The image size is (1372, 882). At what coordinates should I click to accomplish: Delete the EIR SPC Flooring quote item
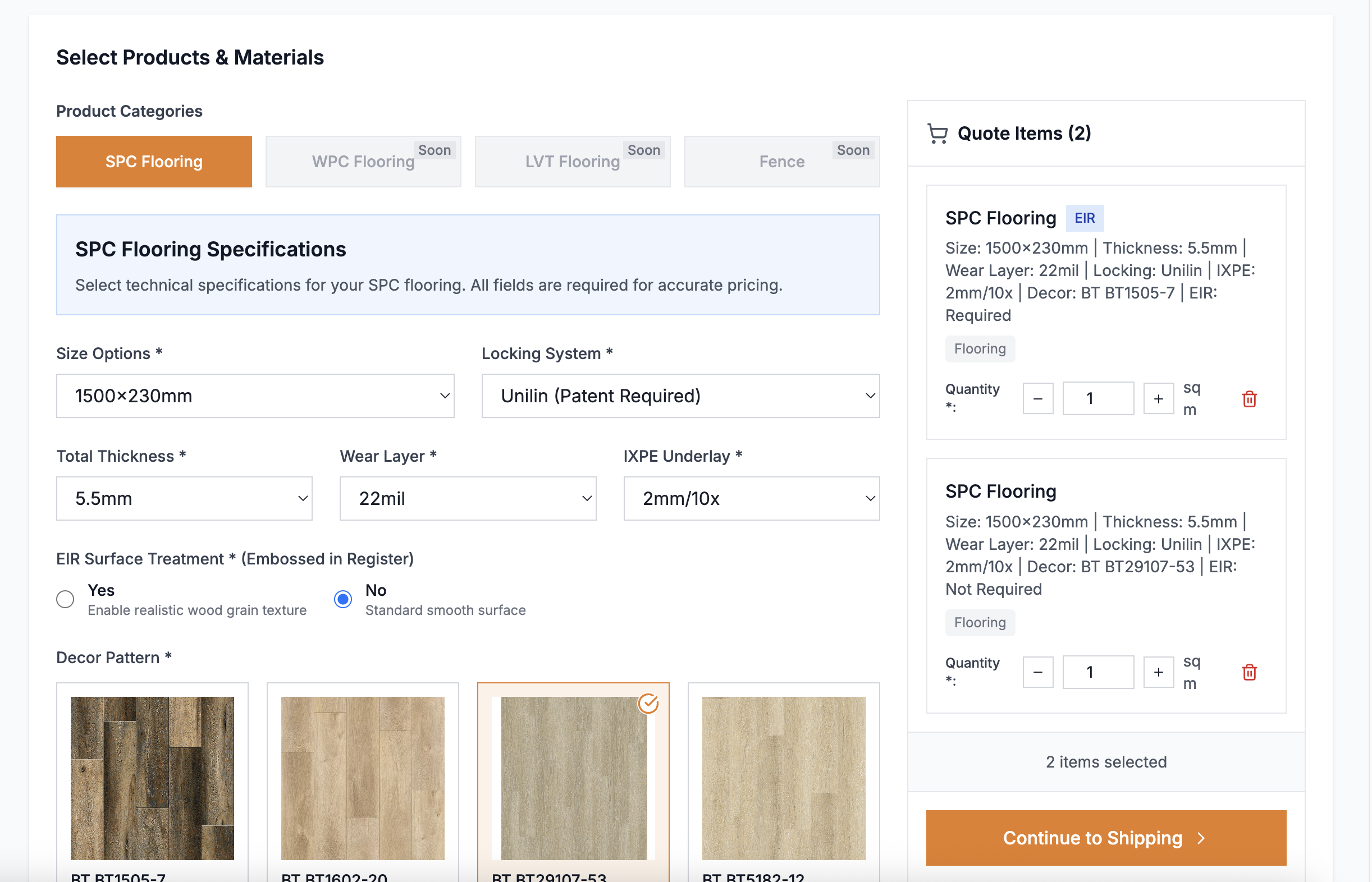1249,398
